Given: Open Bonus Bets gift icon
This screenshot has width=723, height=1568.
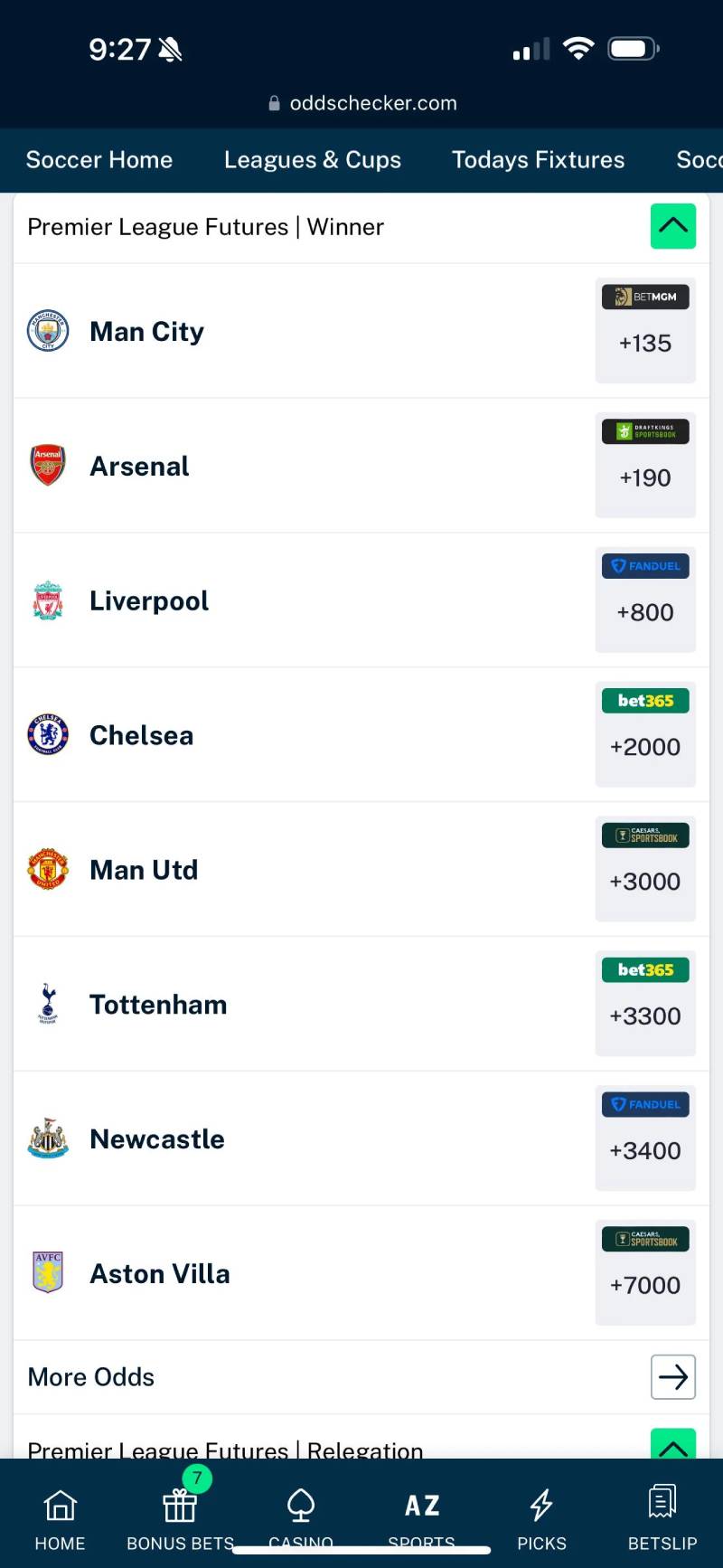Looking at the screenshot, I should pos(180,1506).
